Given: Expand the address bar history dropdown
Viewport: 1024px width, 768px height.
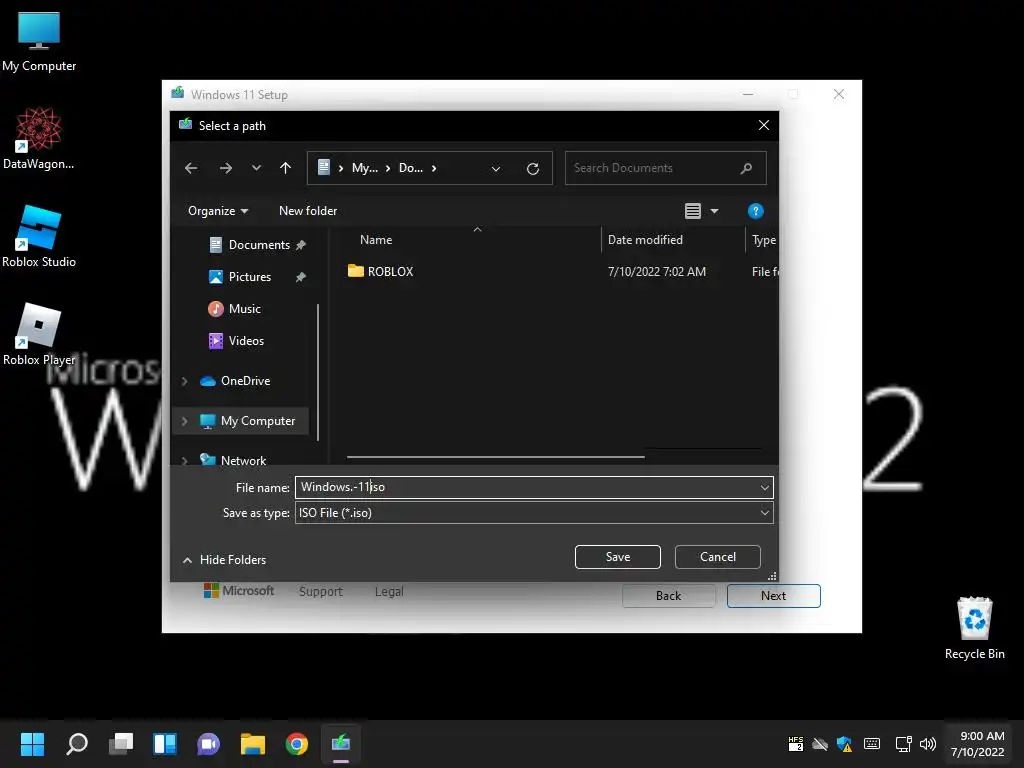Looking at the screenshot, I should click(x=496, y=168).
